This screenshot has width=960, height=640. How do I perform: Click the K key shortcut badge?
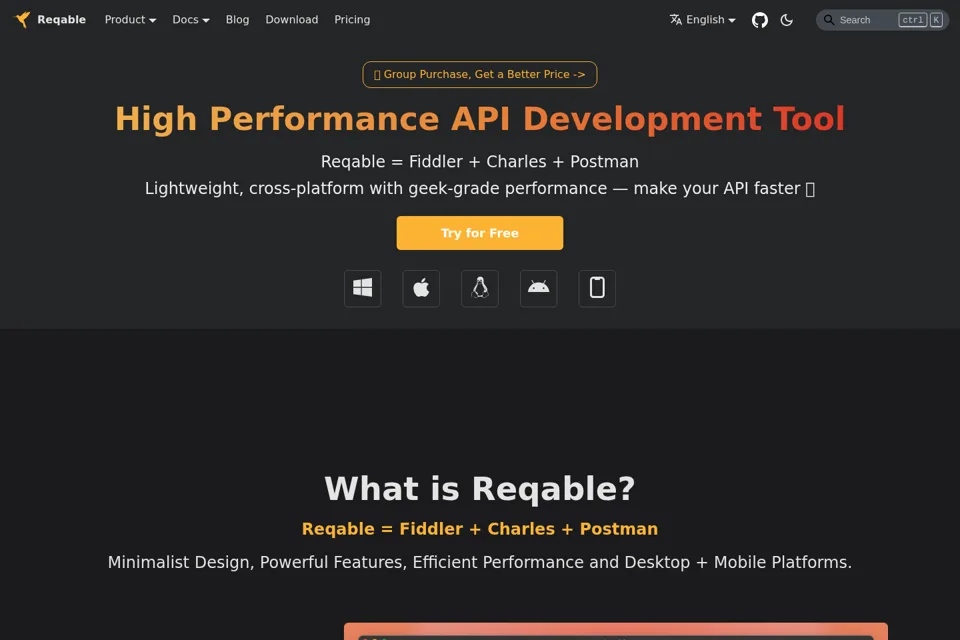point(936,20)
